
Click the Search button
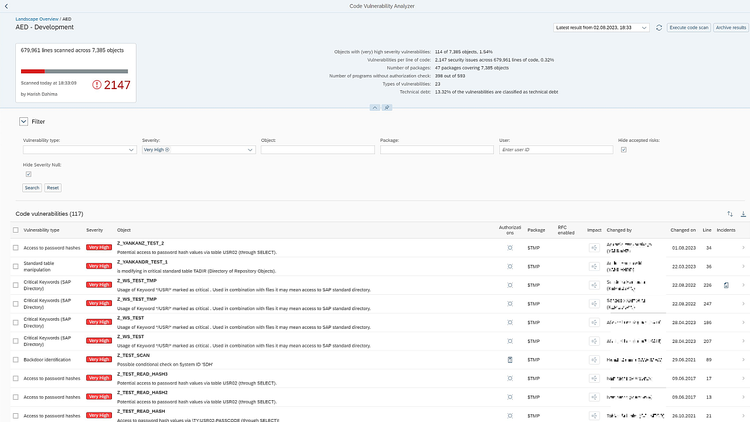click(x=32, y=188)
